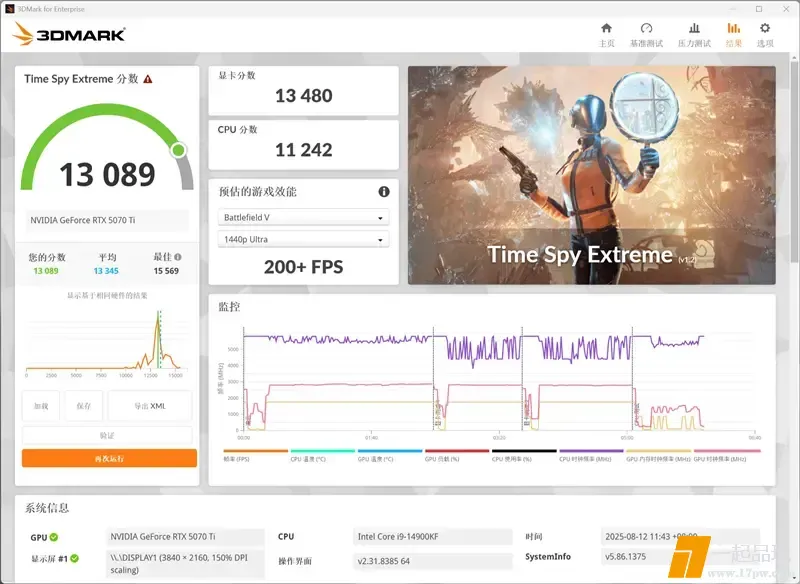Toggle the CPU 温度 (°C) teal legend line
Image resolution: width=800 pixels, height=584 pixels.
click(x=322, y=451)
